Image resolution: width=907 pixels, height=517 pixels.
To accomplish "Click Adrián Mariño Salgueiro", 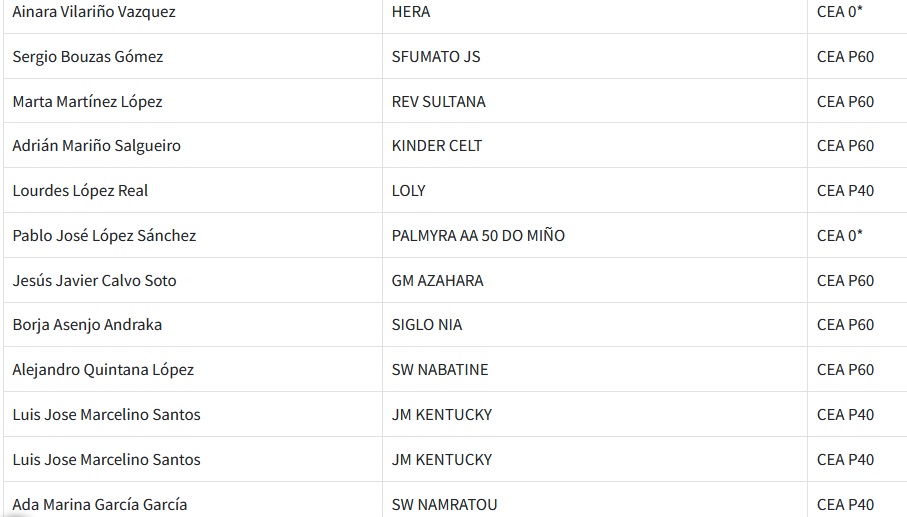I will click(x=96, y=146).
